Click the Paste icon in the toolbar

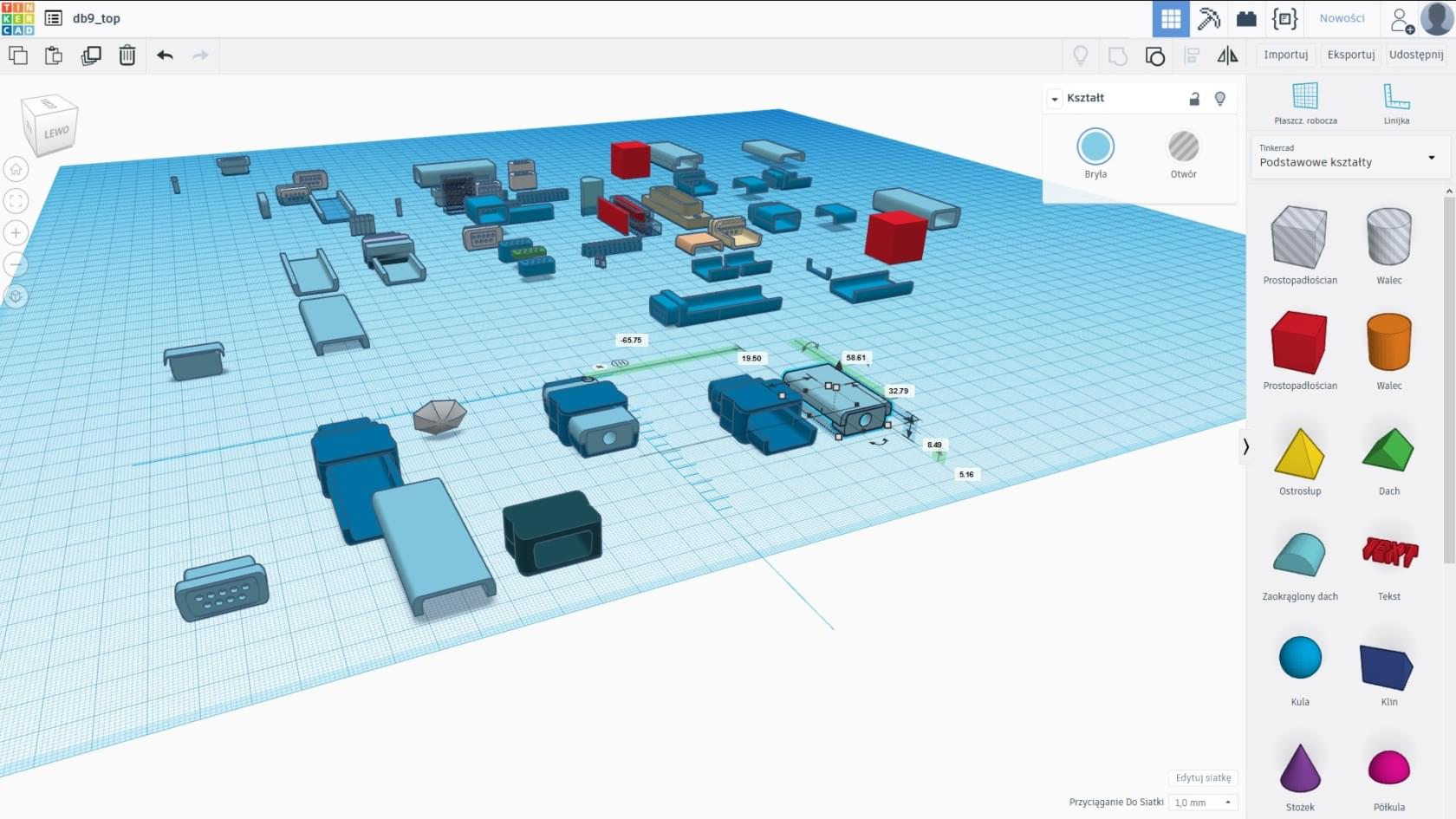pyautogui.click(x=54, y=55)
